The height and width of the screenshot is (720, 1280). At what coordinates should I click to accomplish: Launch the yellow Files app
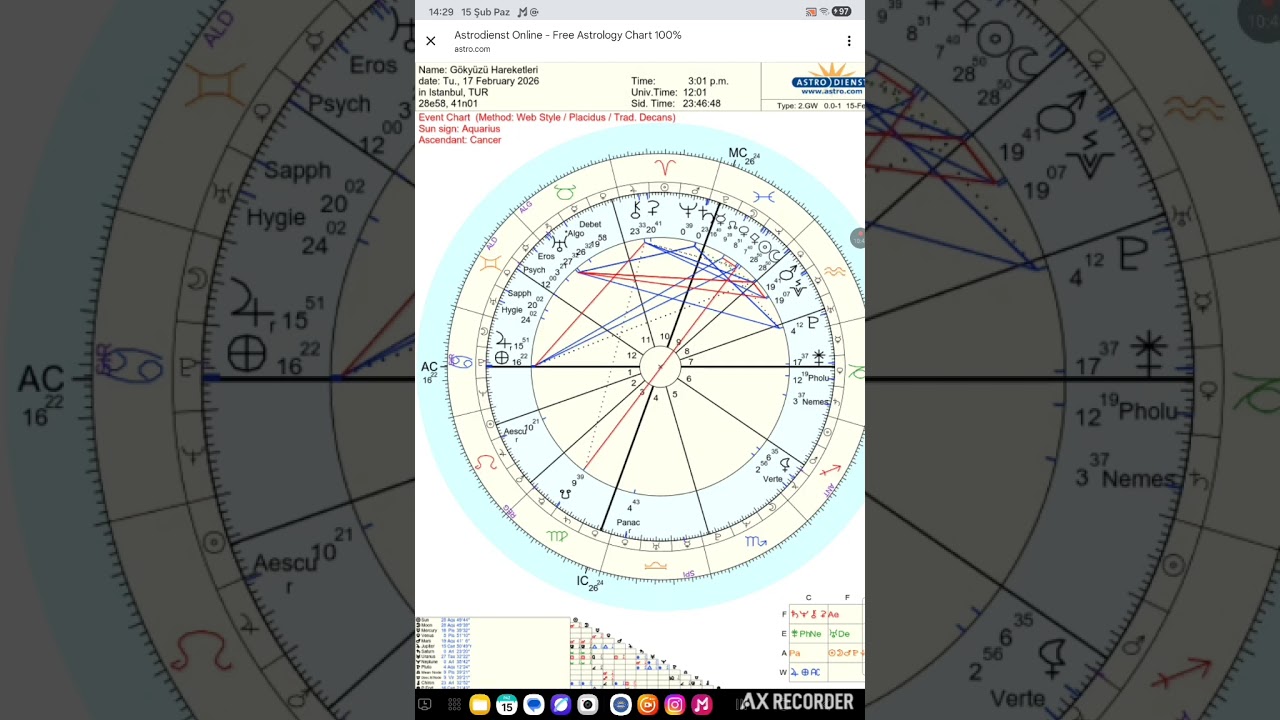click(480, 705)
